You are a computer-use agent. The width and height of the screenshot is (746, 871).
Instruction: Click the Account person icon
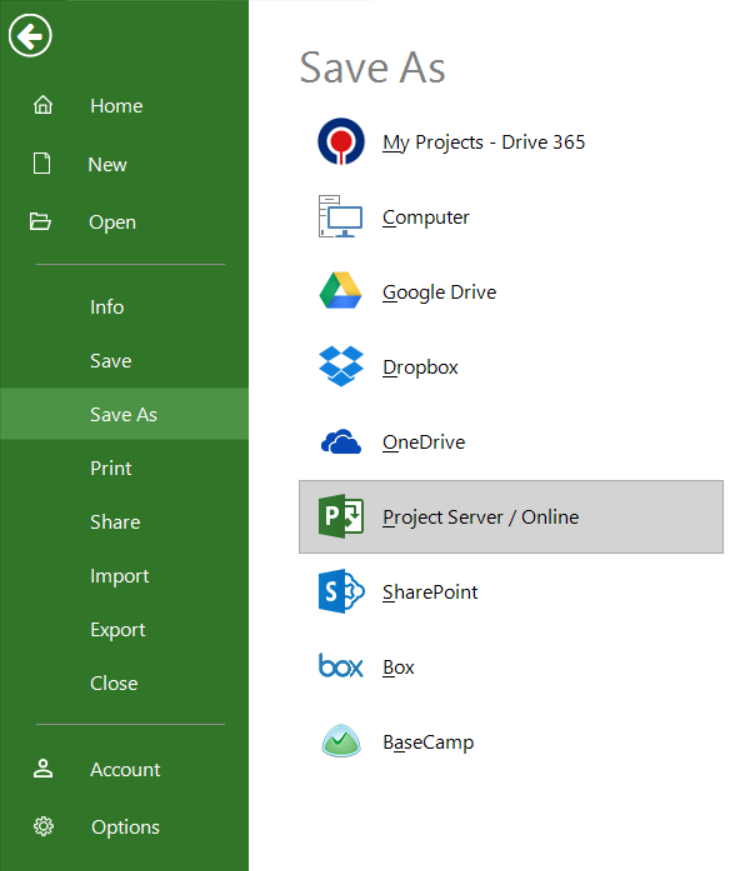click(x=42, y=769)
